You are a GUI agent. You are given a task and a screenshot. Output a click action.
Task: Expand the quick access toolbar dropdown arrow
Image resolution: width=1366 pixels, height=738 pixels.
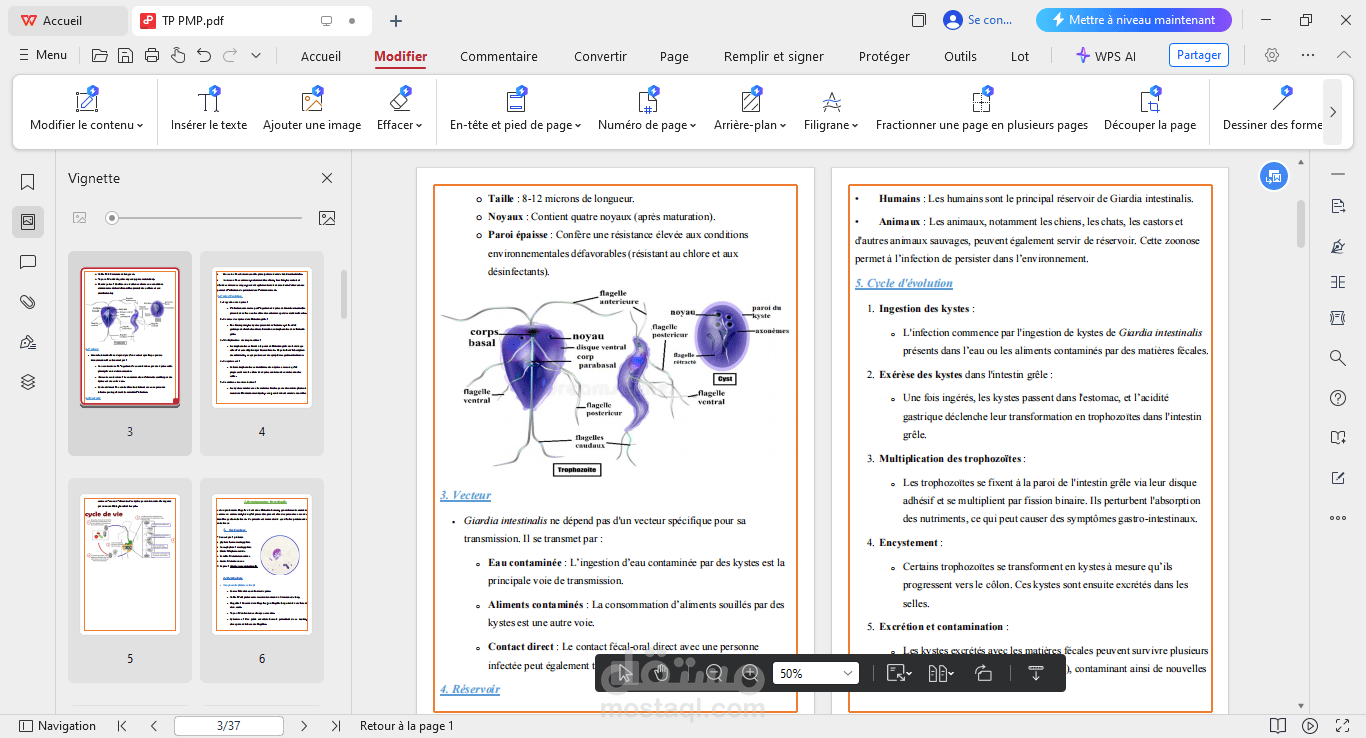coord(256,56)
